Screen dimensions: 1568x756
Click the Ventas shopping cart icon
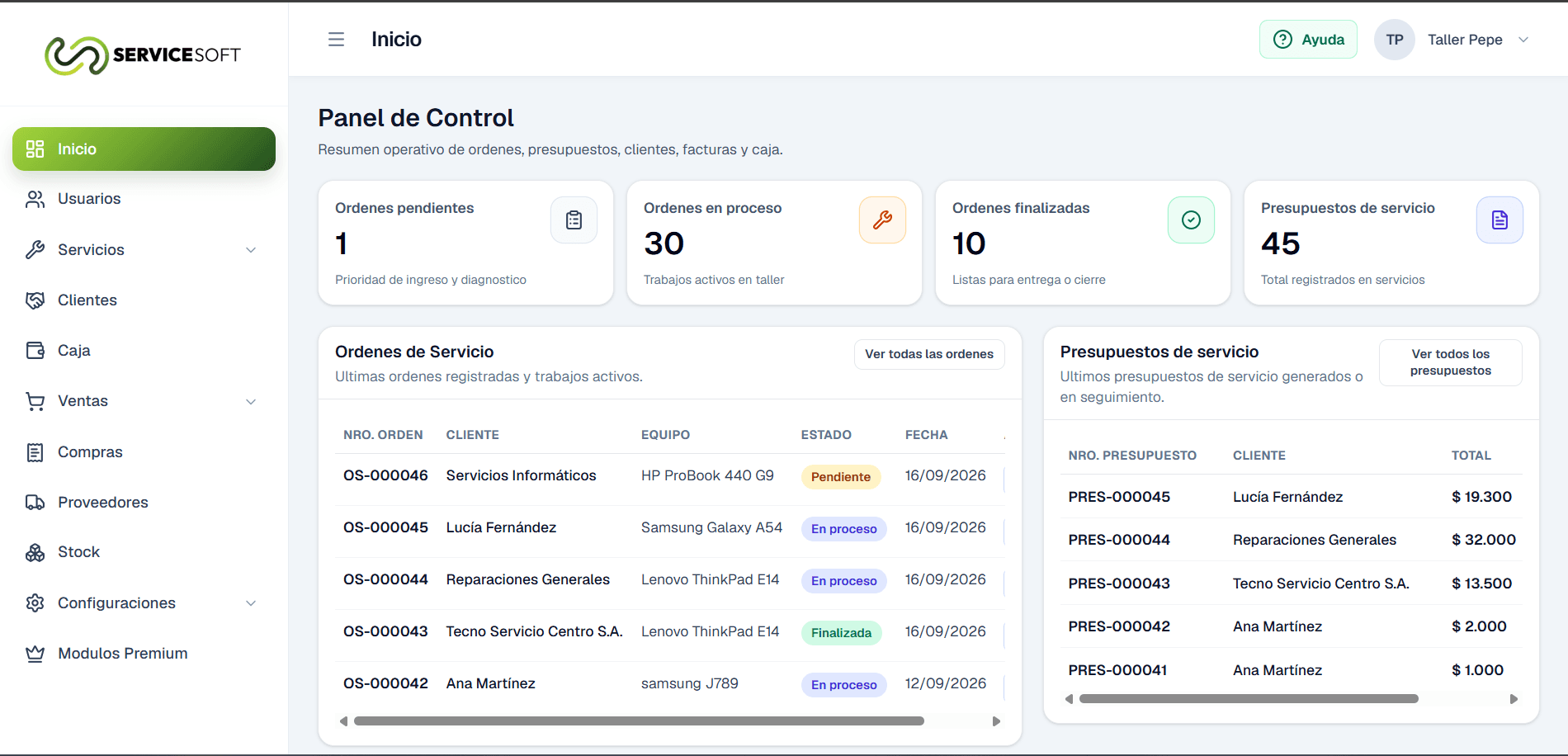[x=35, y=401]
